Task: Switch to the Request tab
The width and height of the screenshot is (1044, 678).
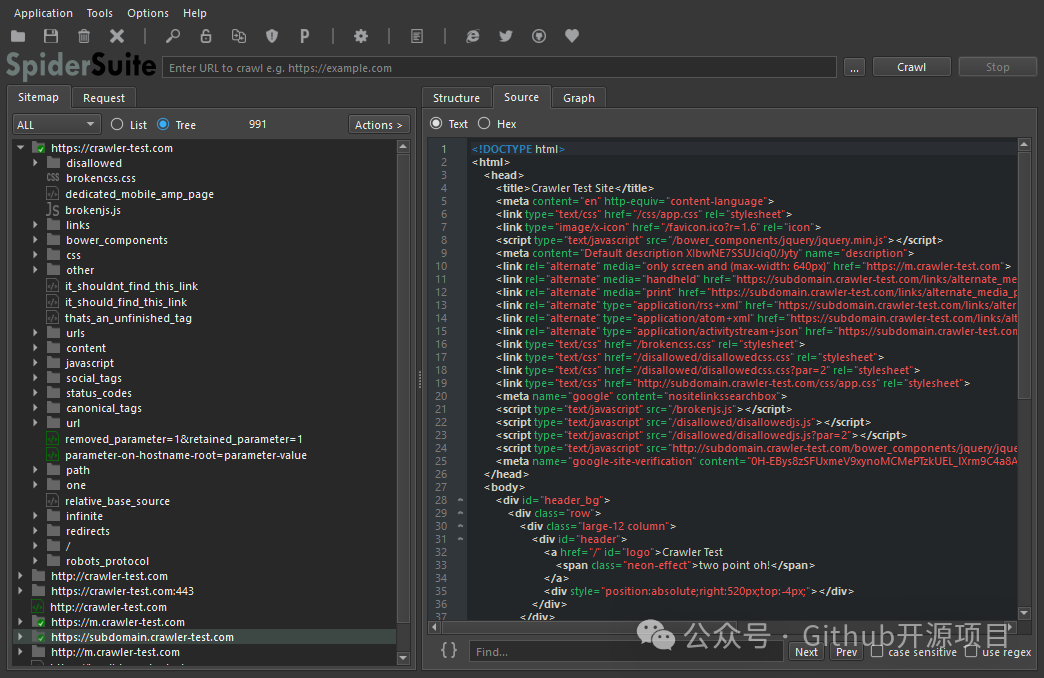Action: tap(104, 98)
